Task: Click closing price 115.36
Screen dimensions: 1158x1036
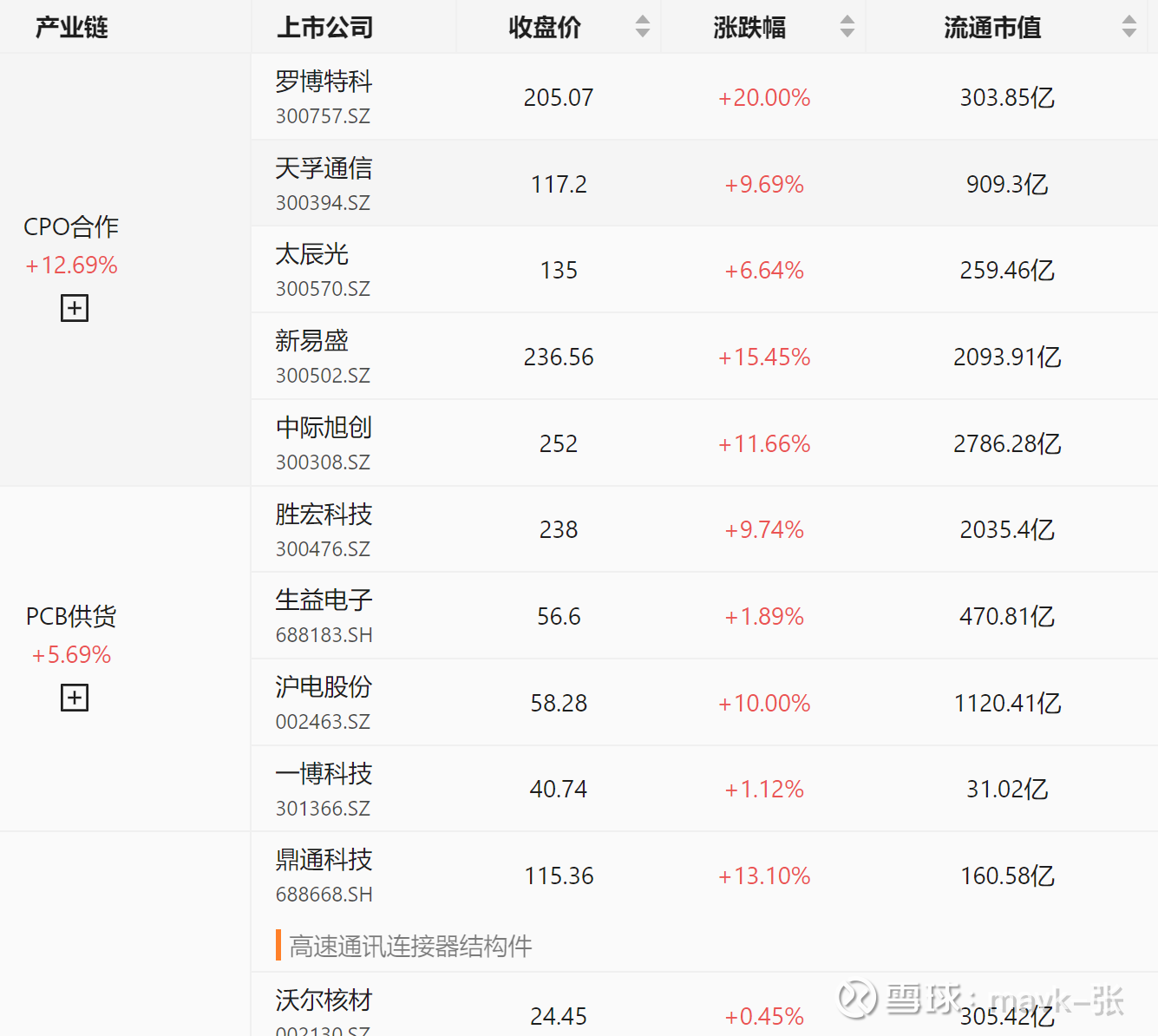Action: pyautogui.click(x=559, y=876)
